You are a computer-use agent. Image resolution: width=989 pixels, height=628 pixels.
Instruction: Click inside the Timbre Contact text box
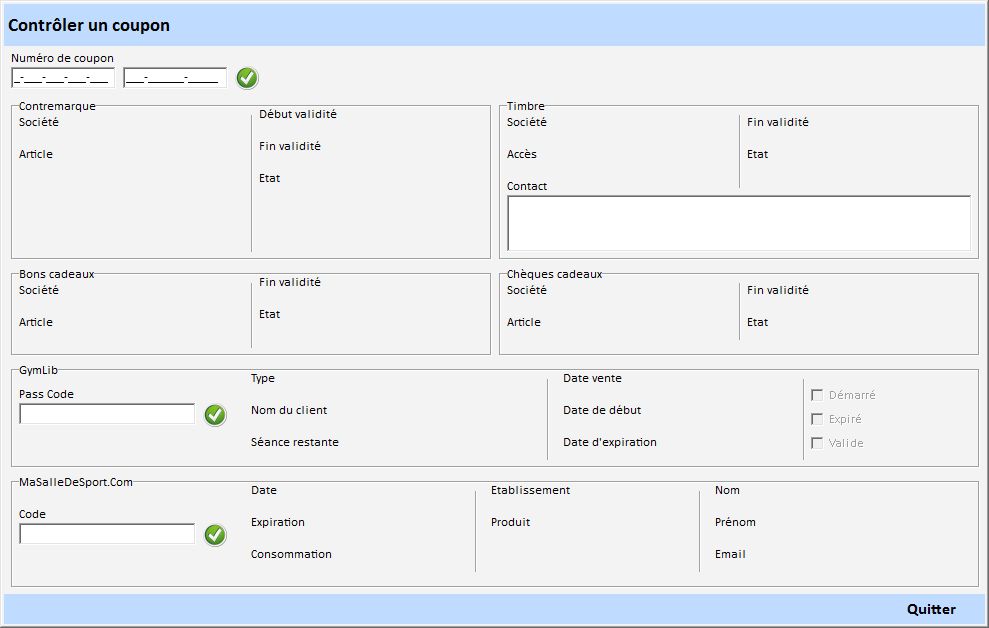coord(738,223)
